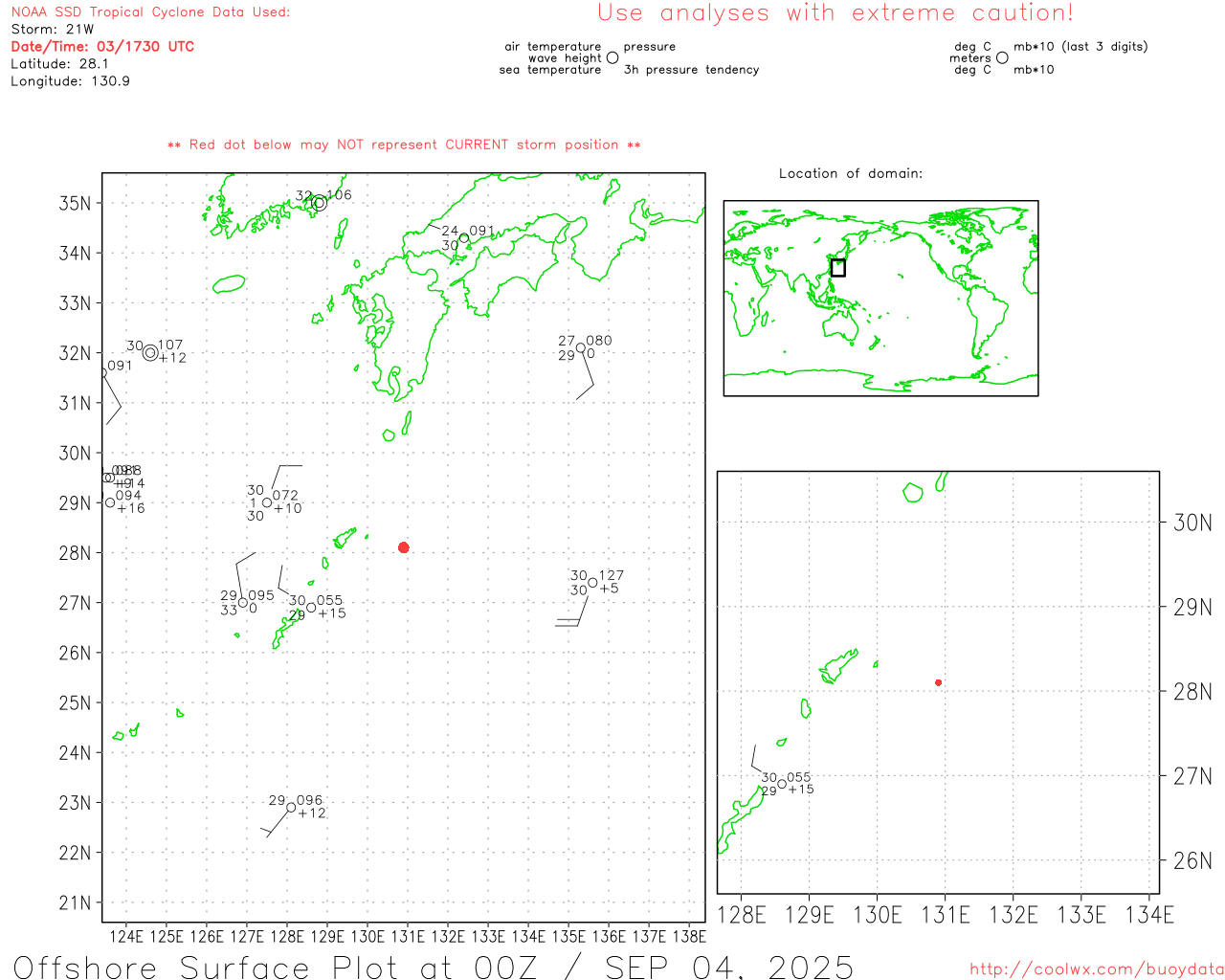Select the main map station circle reading 055 +15
The width and height of the screenshot is (1225, 980).
point(311,608)
